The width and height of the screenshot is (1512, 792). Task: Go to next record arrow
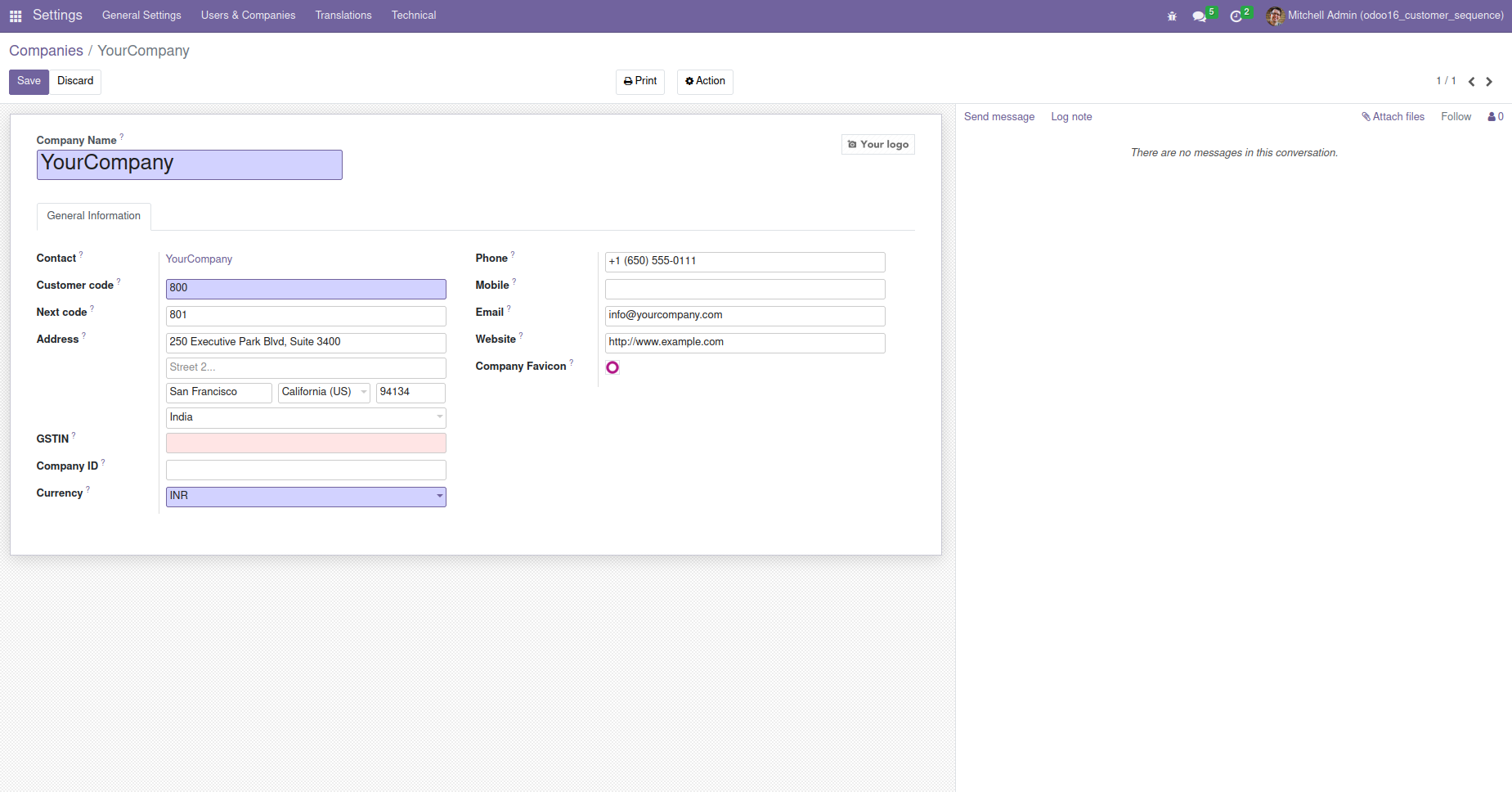pyautogui.click(x=1489, y=82)
